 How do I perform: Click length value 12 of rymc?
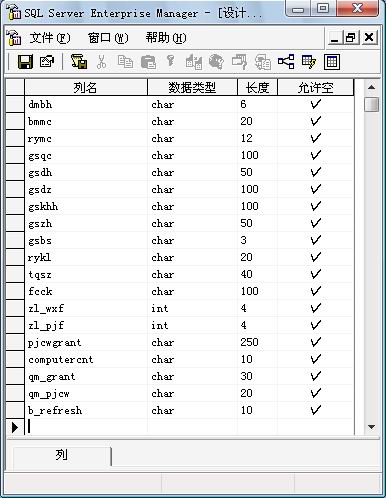tap(246, 138)
